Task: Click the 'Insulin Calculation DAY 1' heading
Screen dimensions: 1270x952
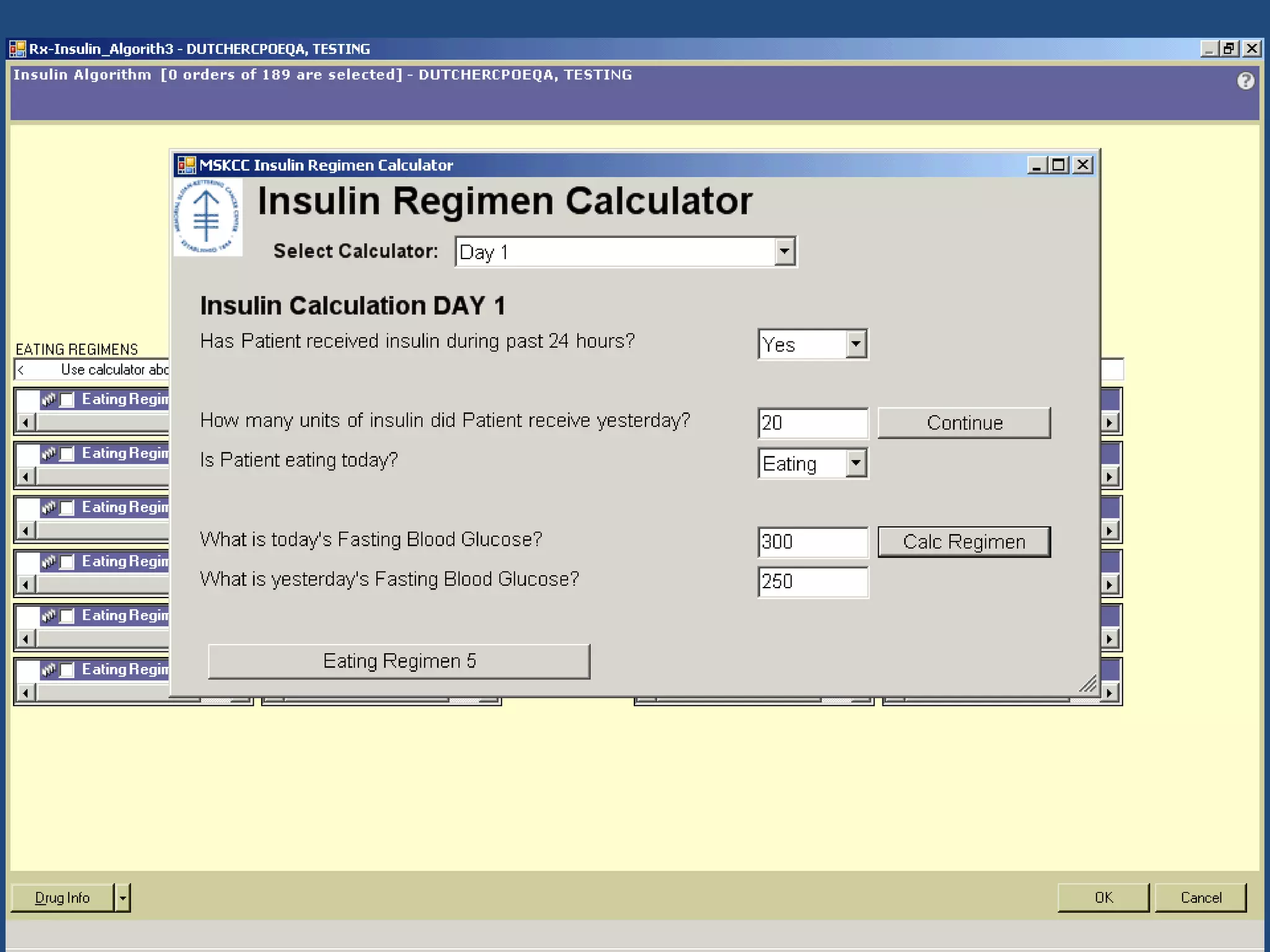Action: point(352,306)
